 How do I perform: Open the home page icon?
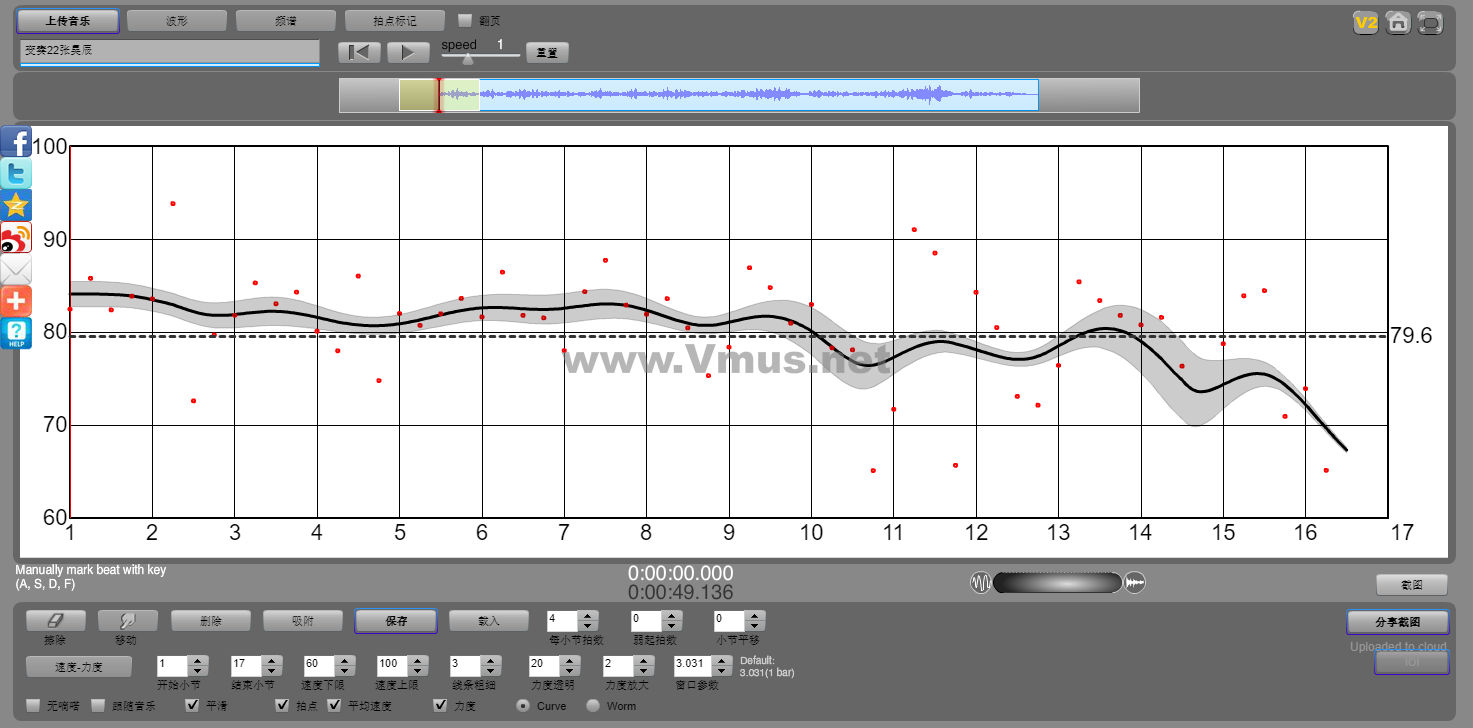(1398, 22)
